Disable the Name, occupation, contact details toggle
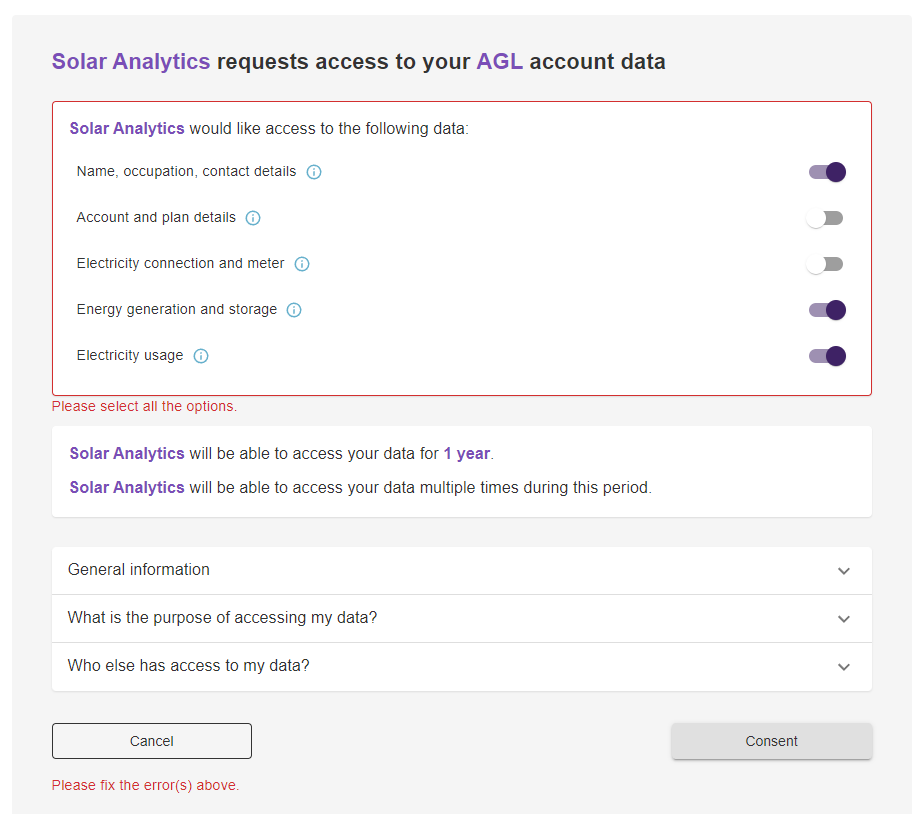Screen dimensions: 922x814 coord(827,172)
